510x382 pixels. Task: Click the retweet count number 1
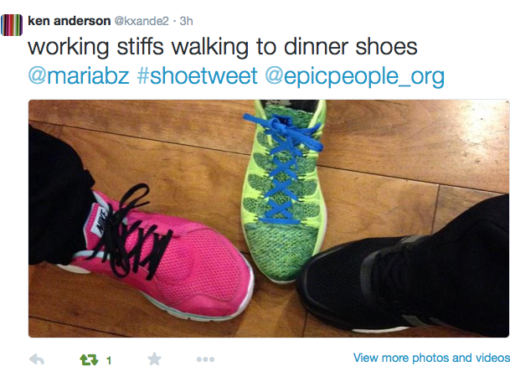(109, 360)
